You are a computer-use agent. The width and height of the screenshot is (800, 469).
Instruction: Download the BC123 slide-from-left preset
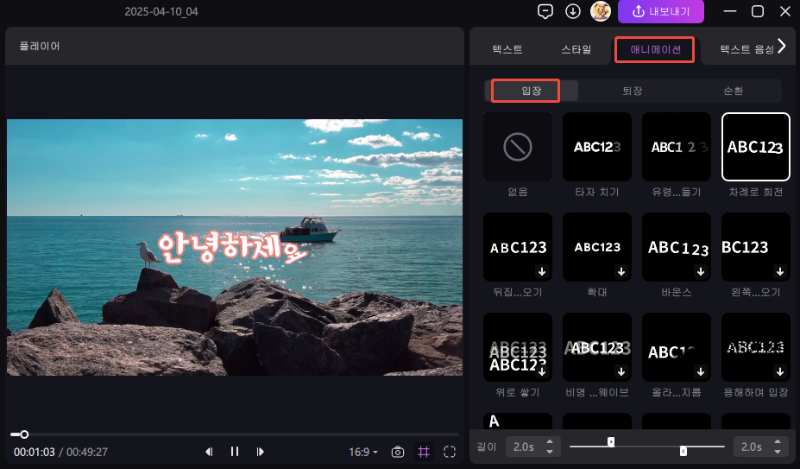click(x=780, y=272)
